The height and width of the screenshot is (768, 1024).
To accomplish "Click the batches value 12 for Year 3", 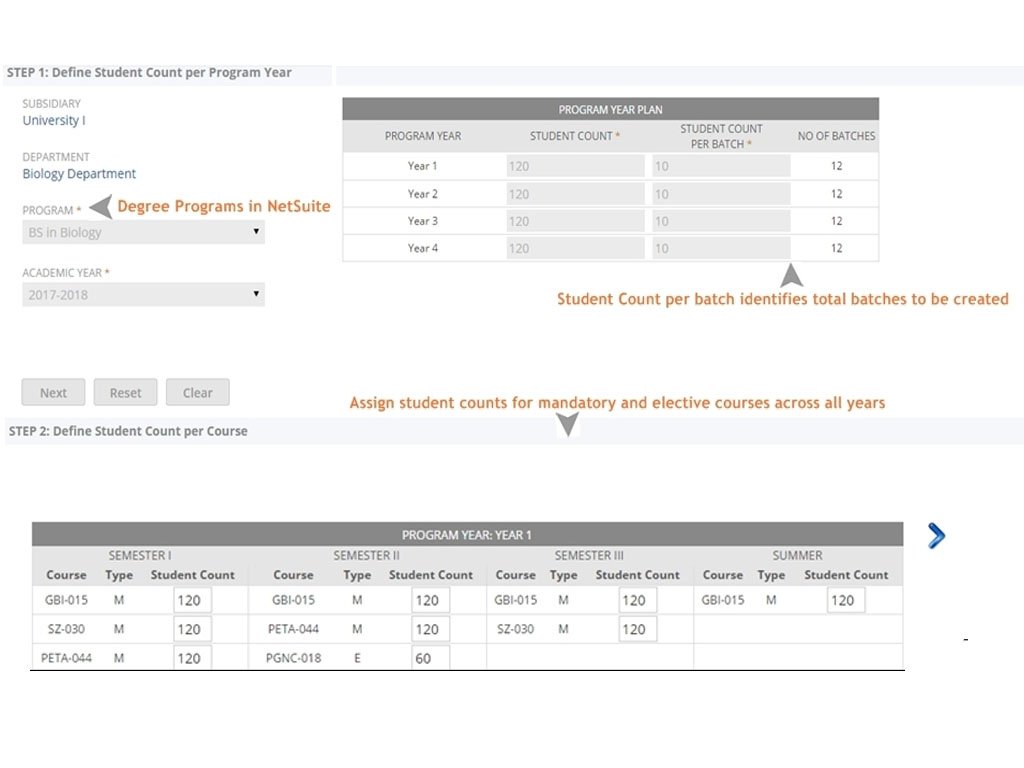I will (837, 221).
